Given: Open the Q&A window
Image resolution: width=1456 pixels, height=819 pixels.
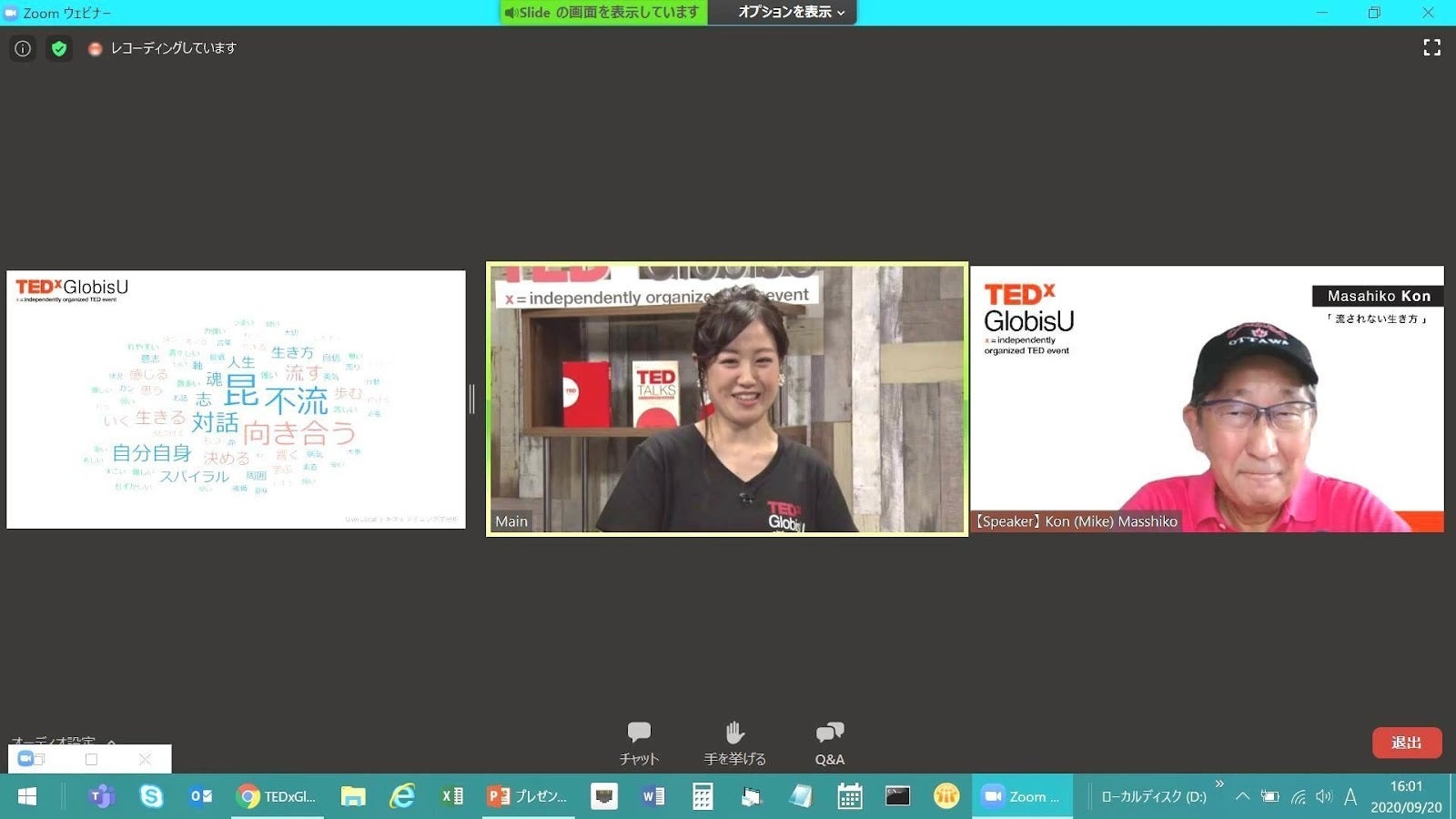Looking at the screenshot, I should (829, 743).
